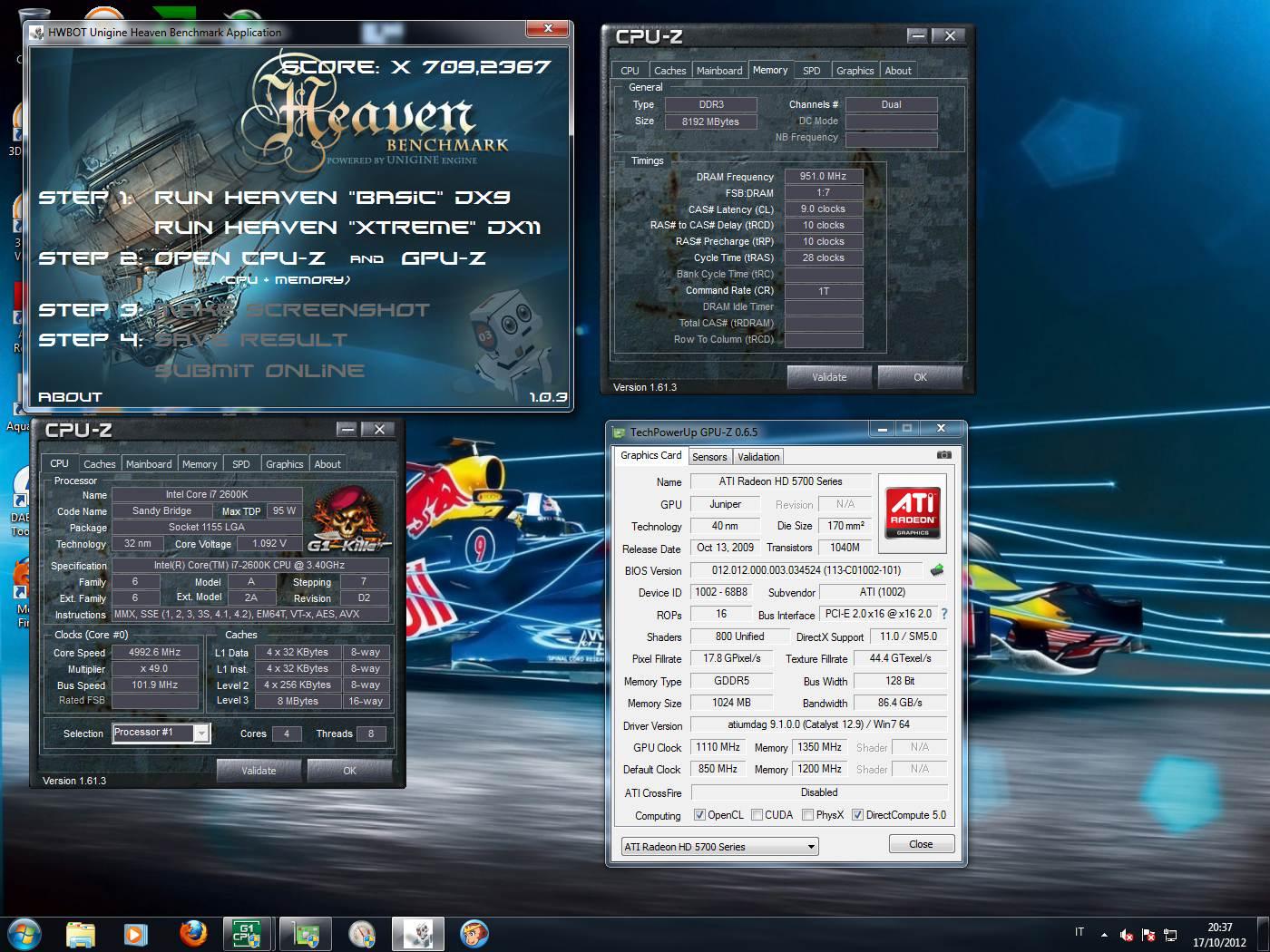Click Save Result in Heaven step 4
Screen dimensions: 1270x952
[250, 339]
